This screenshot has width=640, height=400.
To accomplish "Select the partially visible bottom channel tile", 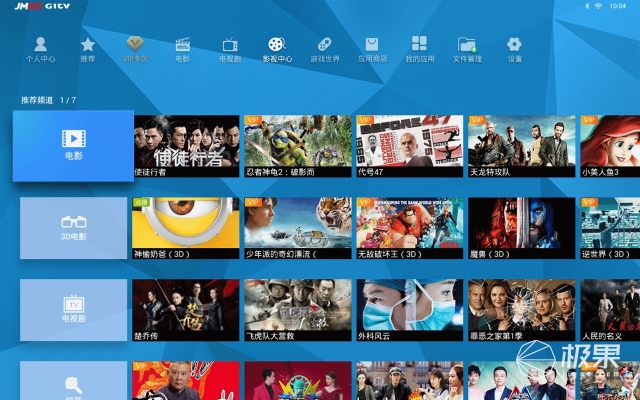I will (73, 380).
